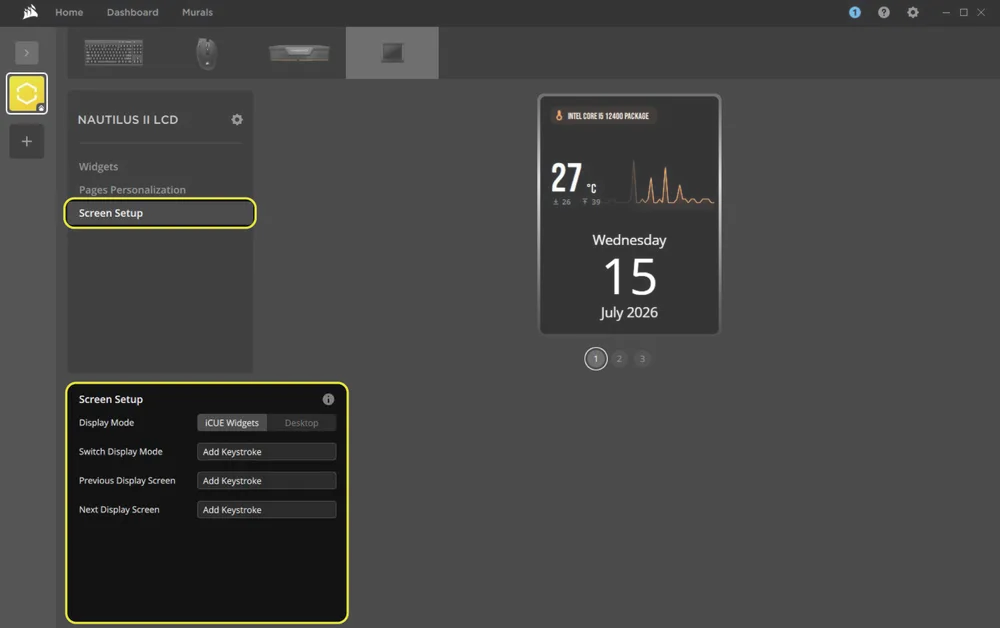The image size is (1000, 628).
Task: Expand the profile sidebar chevron
Action: 27,53
